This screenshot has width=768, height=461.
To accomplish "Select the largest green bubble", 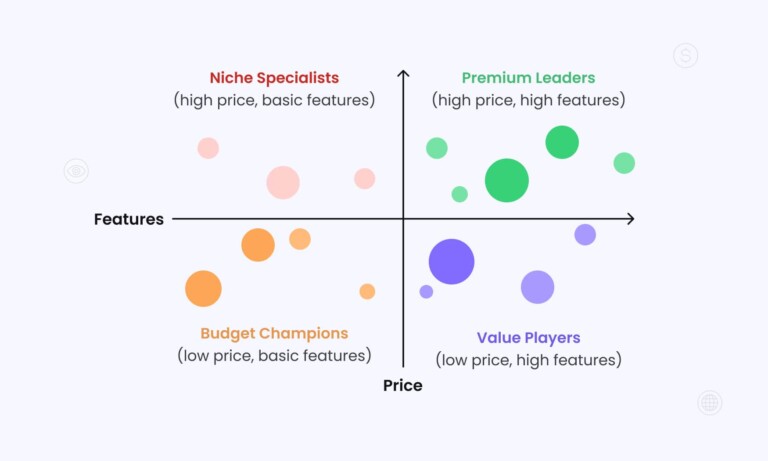I will point(507,180).
